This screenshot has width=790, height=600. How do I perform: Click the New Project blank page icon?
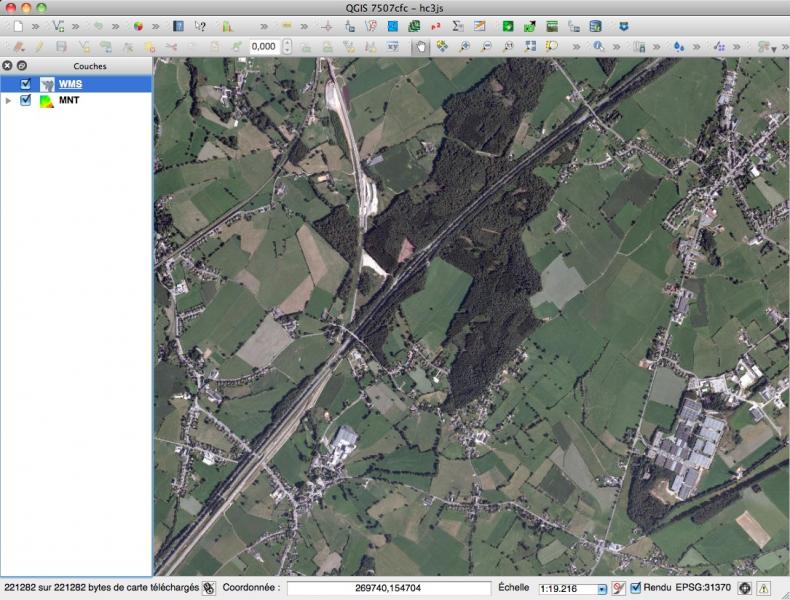tap(17, 26)
